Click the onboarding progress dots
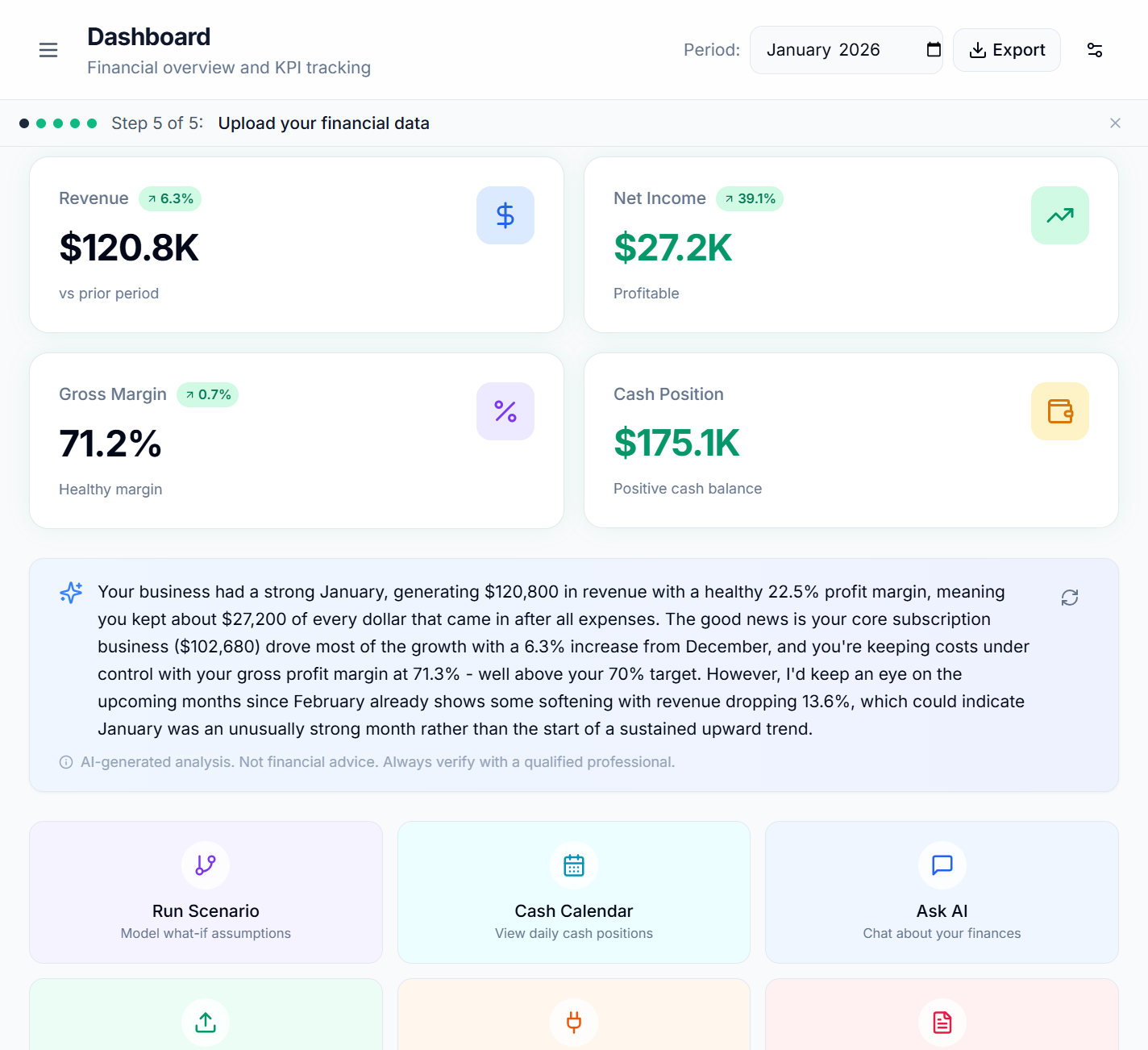 pyautogui.click(x=59, y=123)
